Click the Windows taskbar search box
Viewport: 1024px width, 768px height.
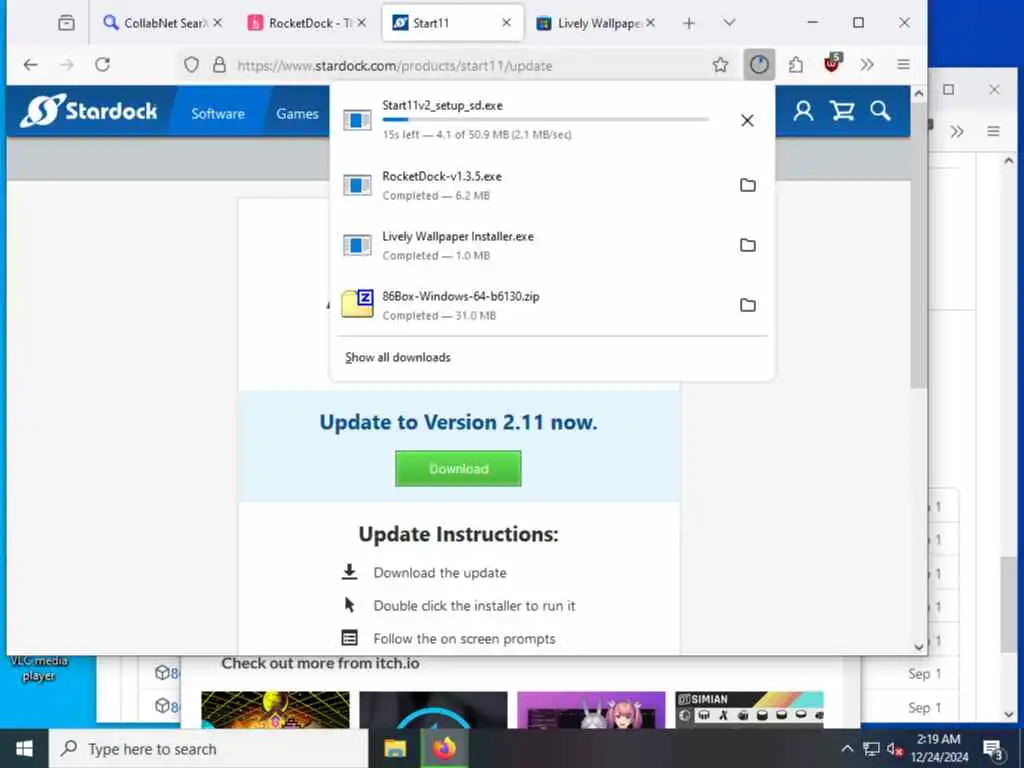[209, 749]
